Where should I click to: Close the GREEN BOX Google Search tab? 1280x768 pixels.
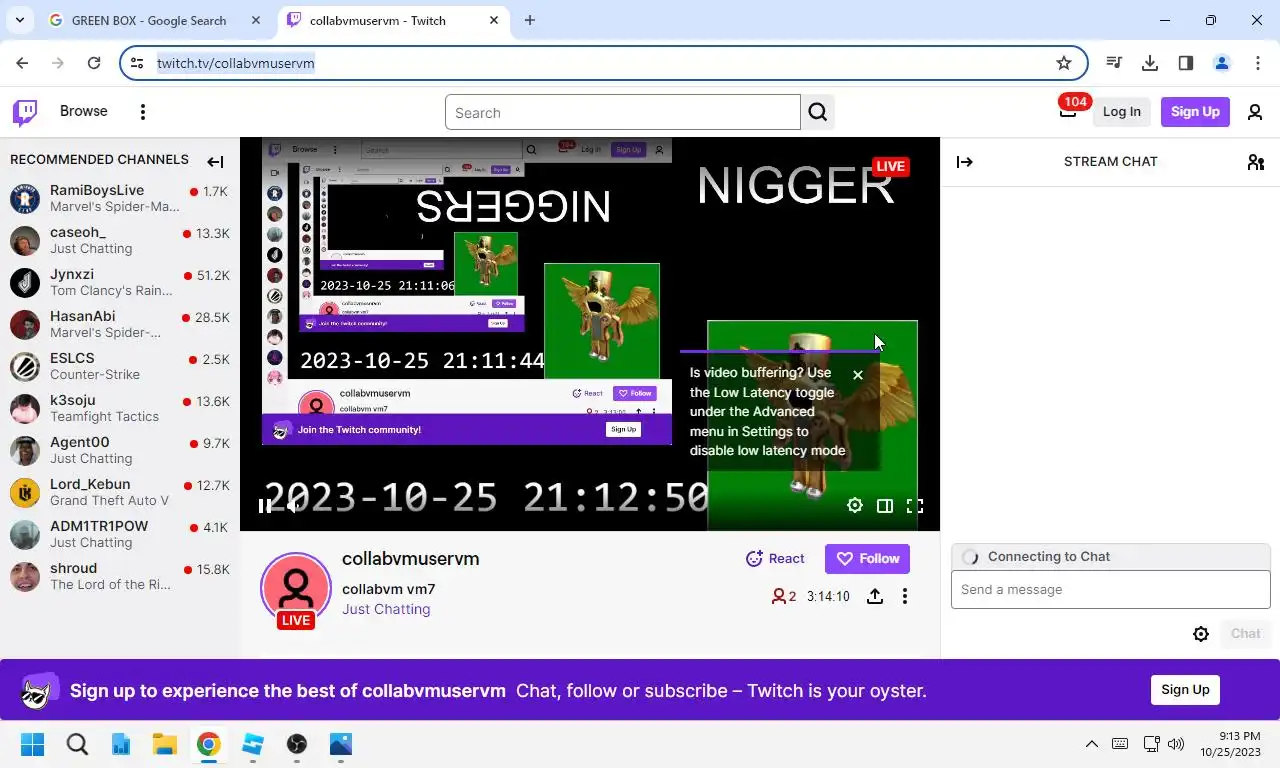point(256,20)
